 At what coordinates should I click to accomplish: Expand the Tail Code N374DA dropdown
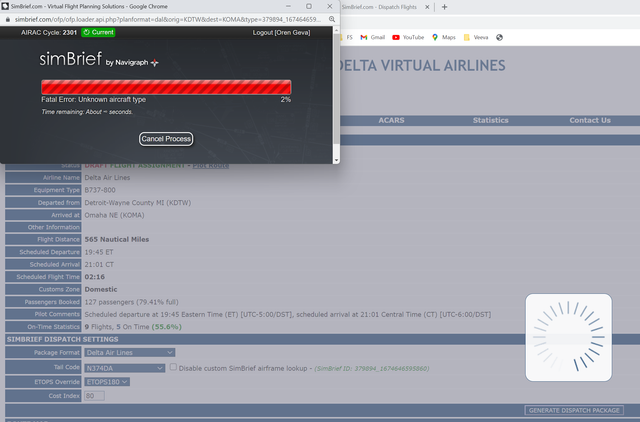(x=124, y=368)
